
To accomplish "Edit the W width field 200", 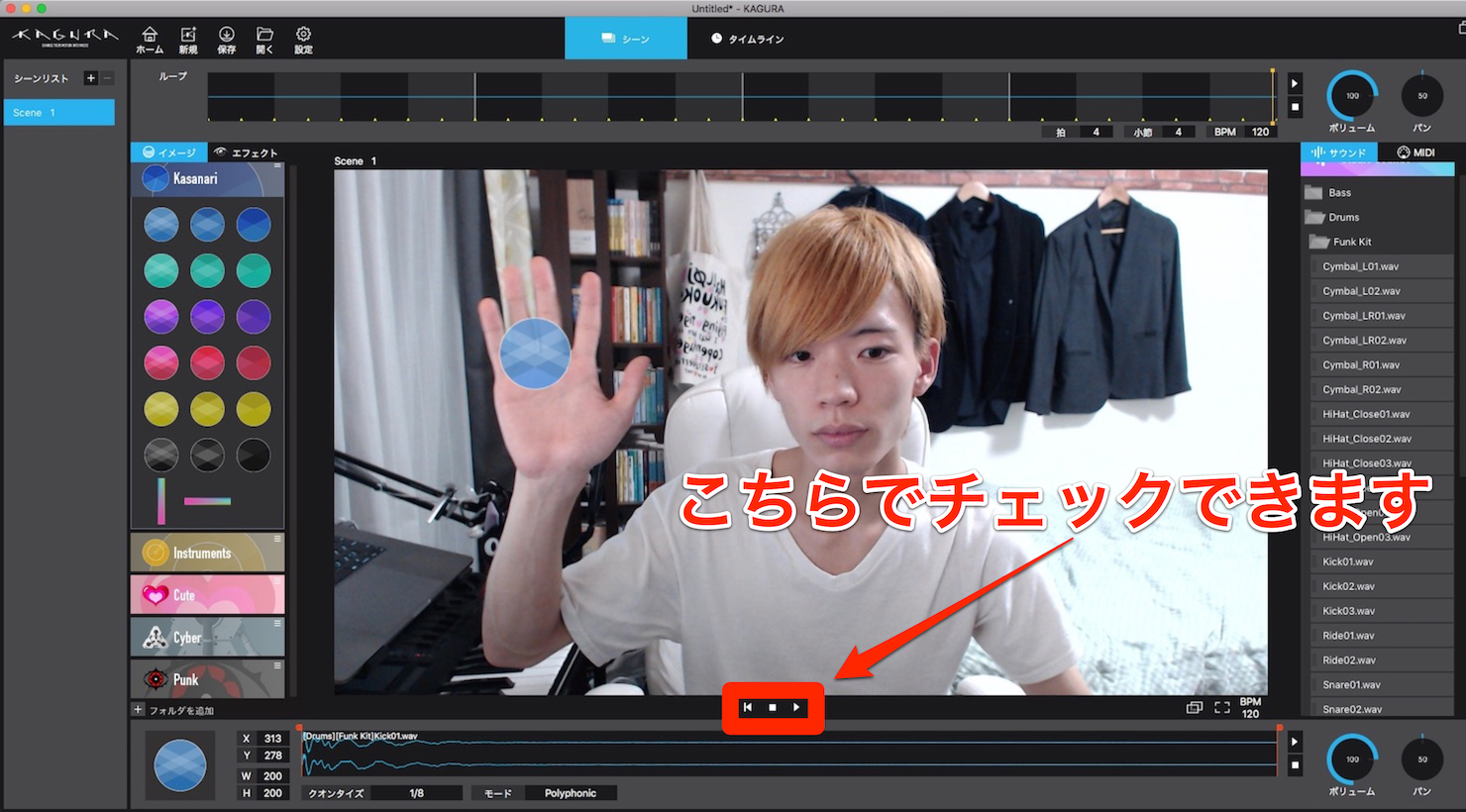I will pos(272,776).
